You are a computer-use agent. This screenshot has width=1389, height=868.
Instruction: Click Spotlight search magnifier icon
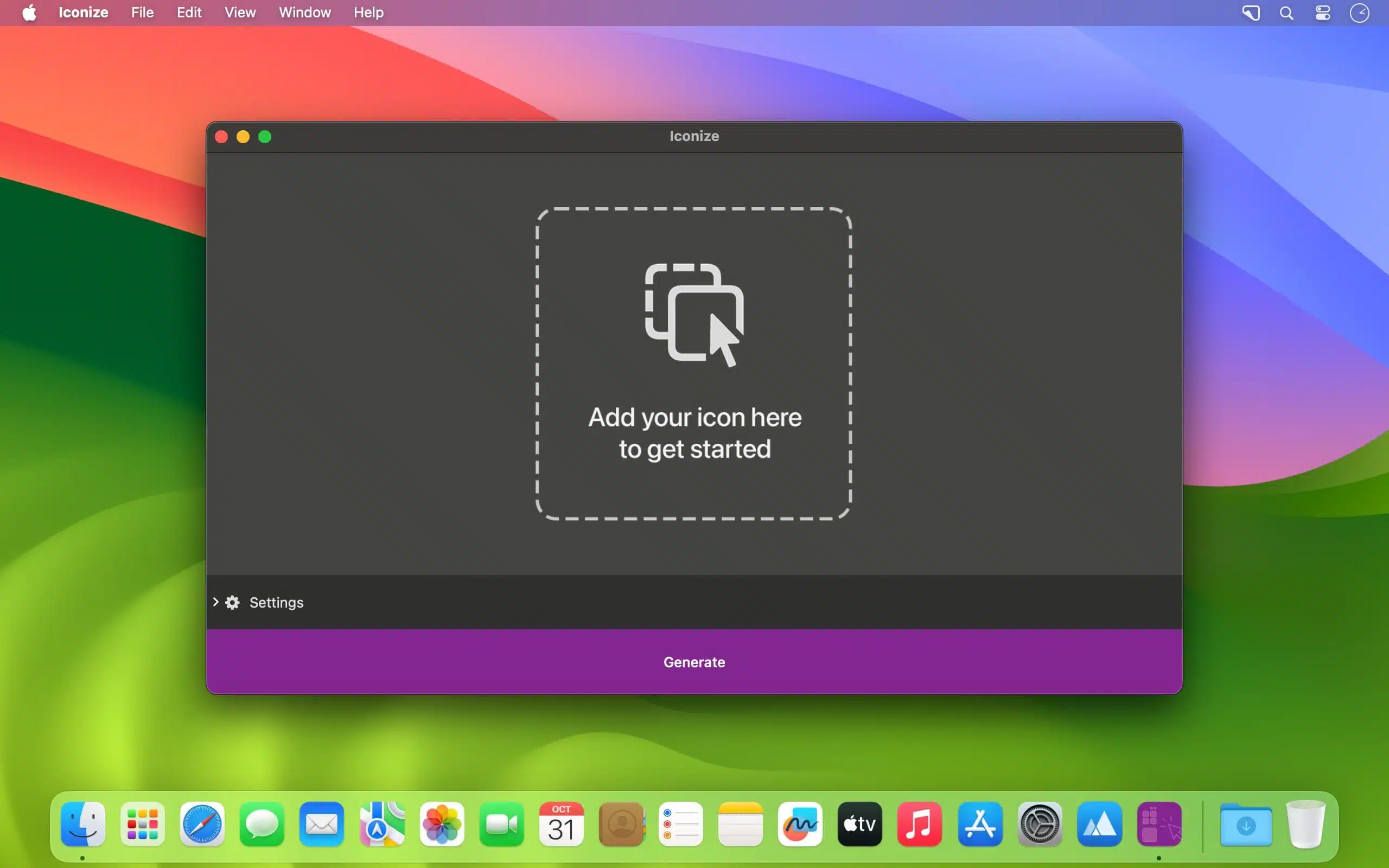click(x=1286, y=12)
